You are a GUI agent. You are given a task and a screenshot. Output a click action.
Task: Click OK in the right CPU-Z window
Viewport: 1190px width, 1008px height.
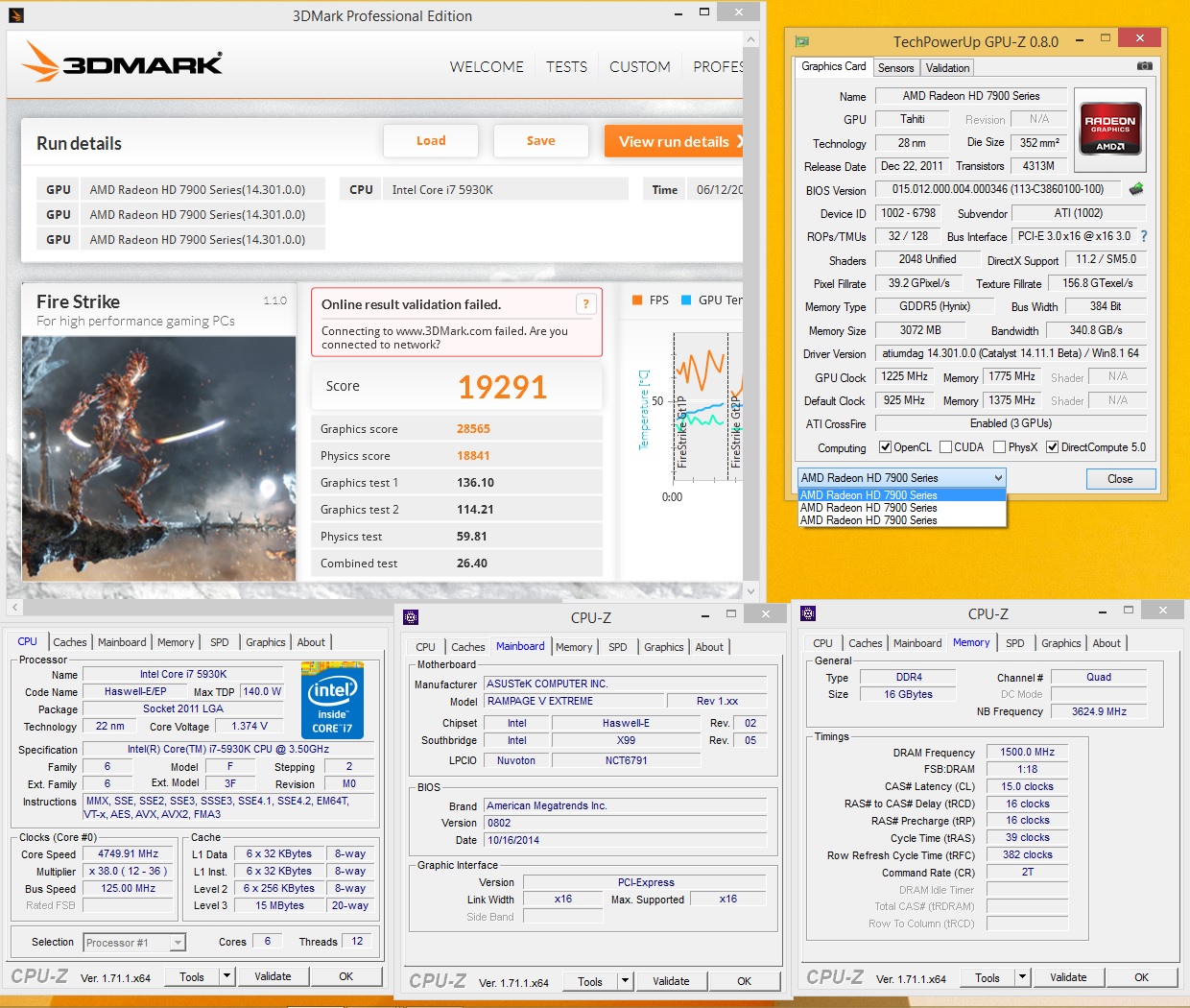click(x=1141, y=977)
